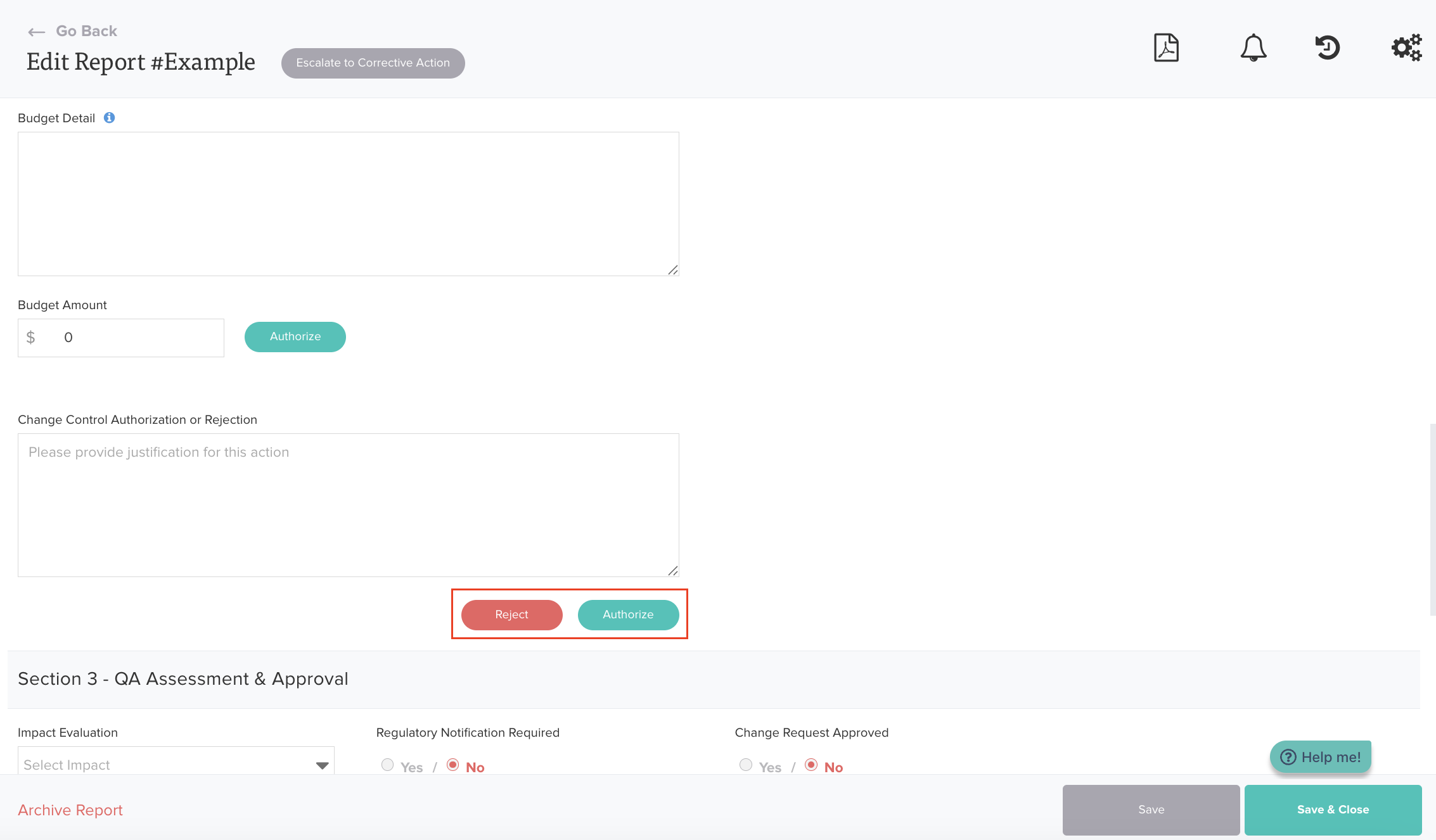
Task: Click Authorize next to Budget Amount
Action: click(x=295, y=336)
